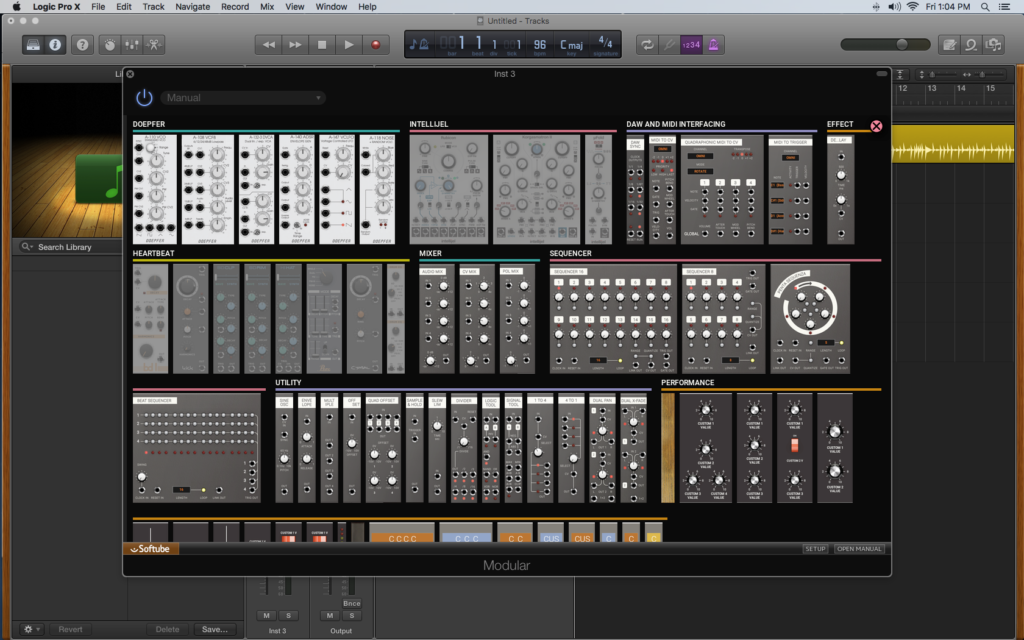Open the Navigate menu
The height and width of the screenshot is (640, 1024).
click(192, 7)
